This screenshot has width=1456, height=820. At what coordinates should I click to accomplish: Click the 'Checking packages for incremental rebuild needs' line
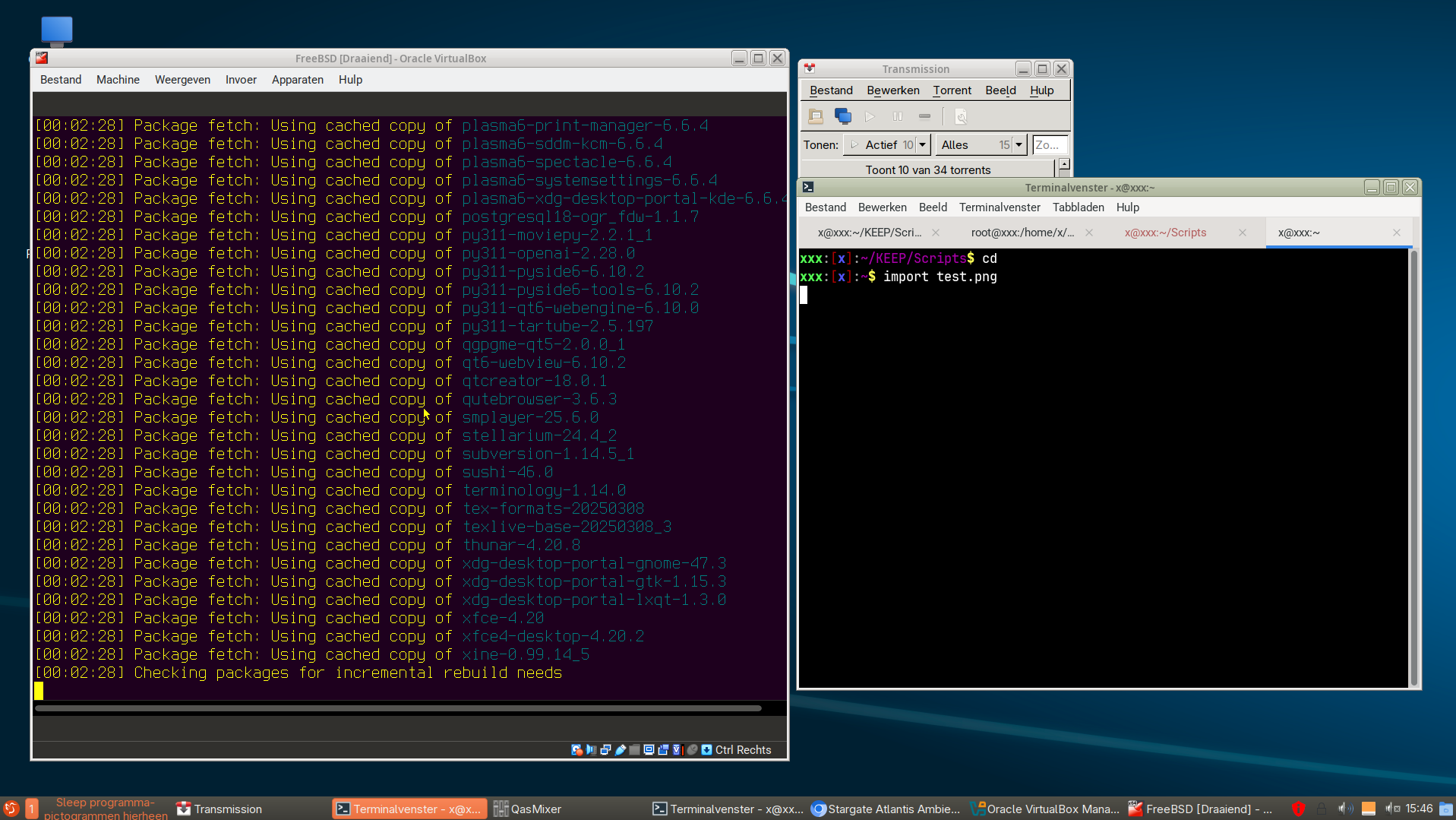tap(348, 673)
